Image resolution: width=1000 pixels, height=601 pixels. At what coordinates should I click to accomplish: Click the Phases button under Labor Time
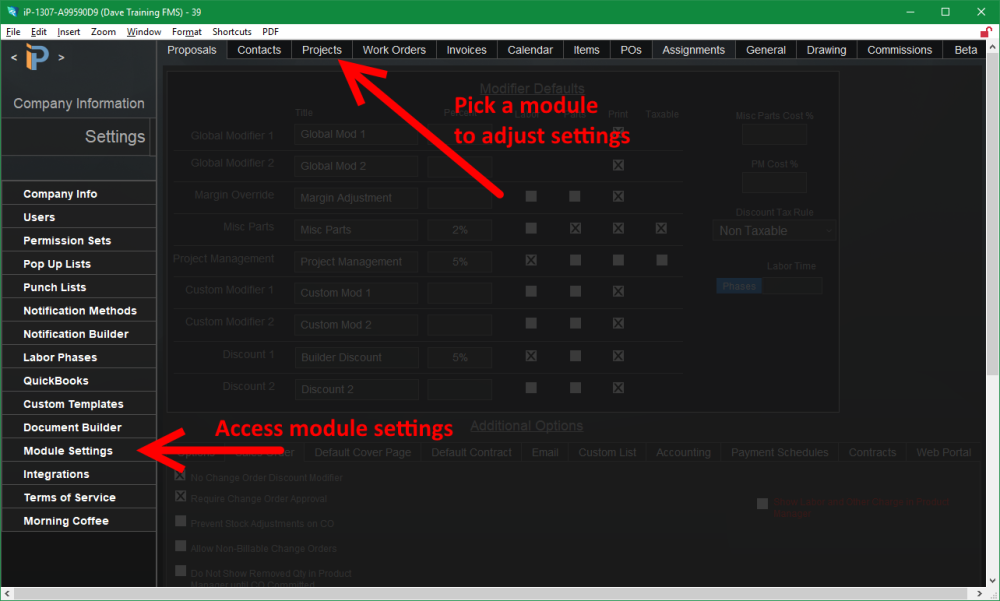738,285
